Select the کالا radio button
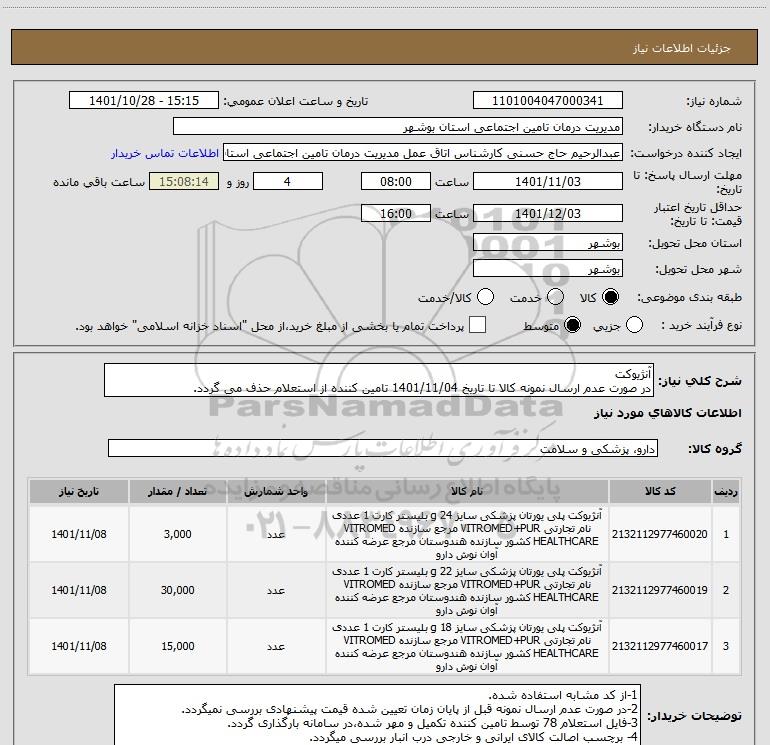770x745 pixels. 610,297
